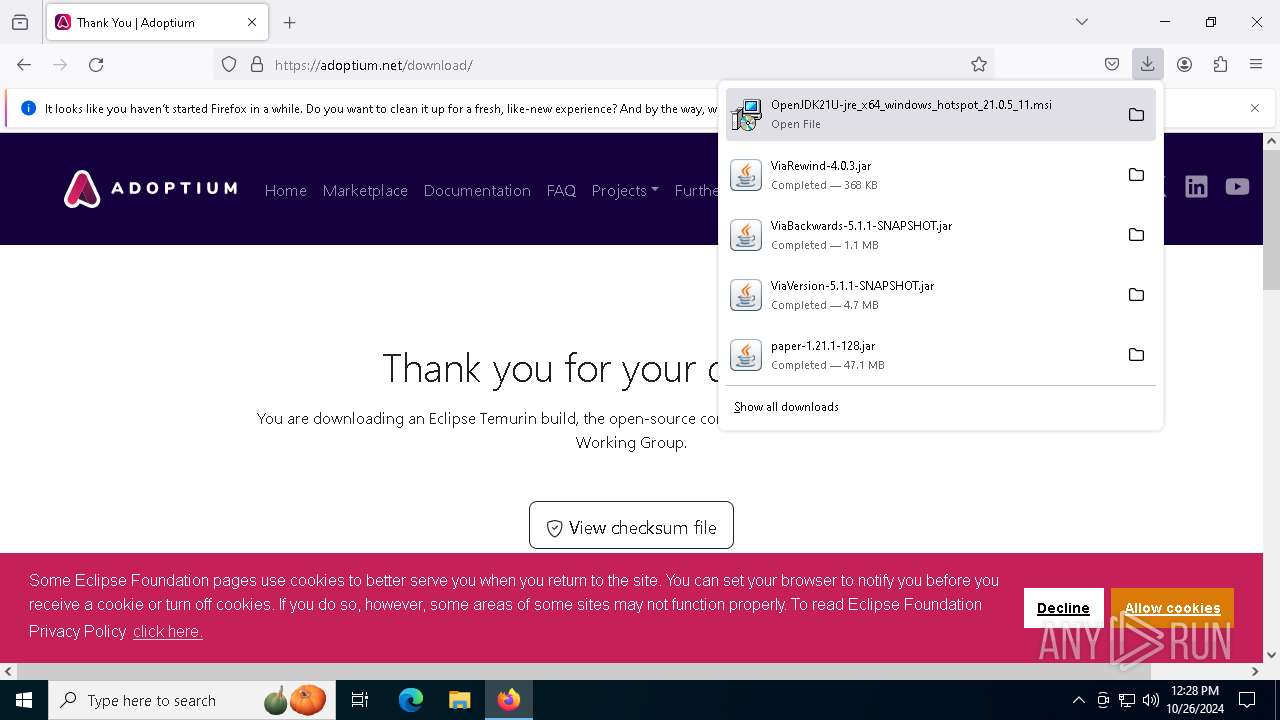Click the vertical page scrollbar thumb
Viewport: 1280px width, 720px height.
1272,220
